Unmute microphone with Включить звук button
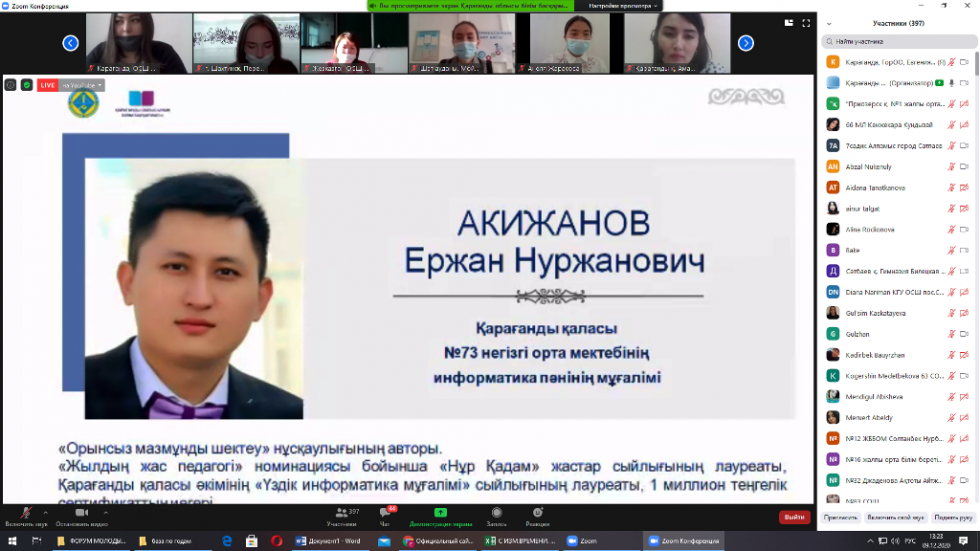Viewport: 980px width, 551px height. [25, 515]
